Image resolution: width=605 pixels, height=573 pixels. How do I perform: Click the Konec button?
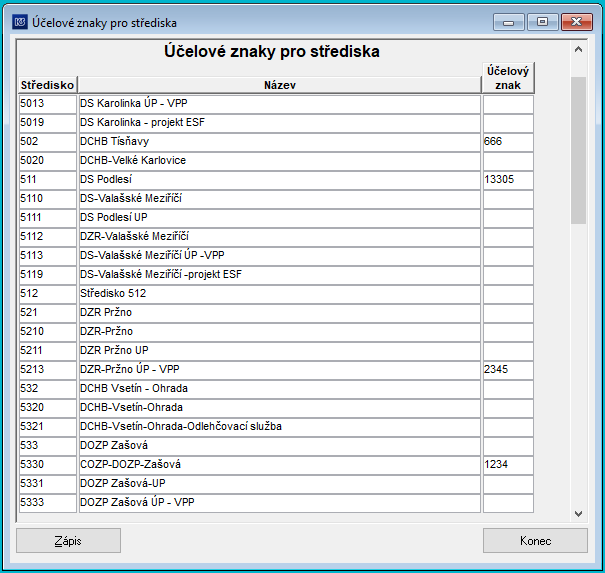[535, 540]
